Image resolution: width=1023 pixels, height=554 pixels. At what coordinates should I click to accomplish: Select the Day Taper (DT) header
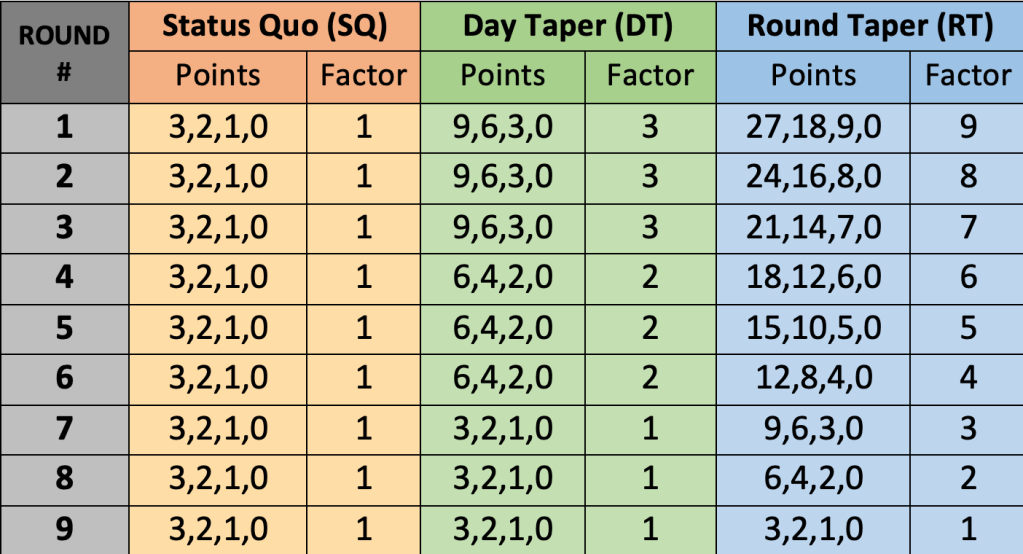tap(567, 26)
